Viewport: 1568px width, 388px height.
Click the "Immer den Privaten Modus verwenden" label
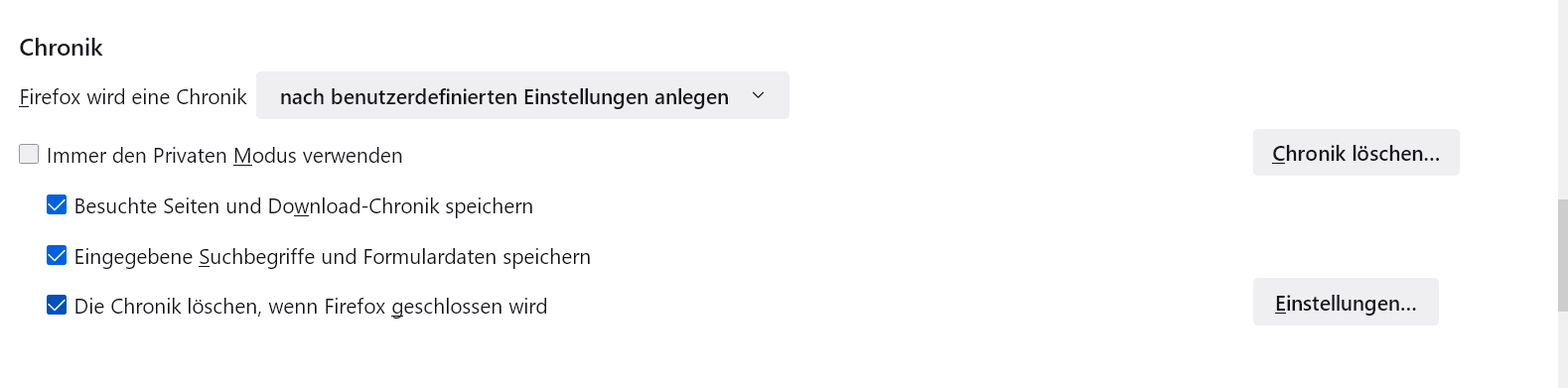pyautogui.click(x=224, y=156)
